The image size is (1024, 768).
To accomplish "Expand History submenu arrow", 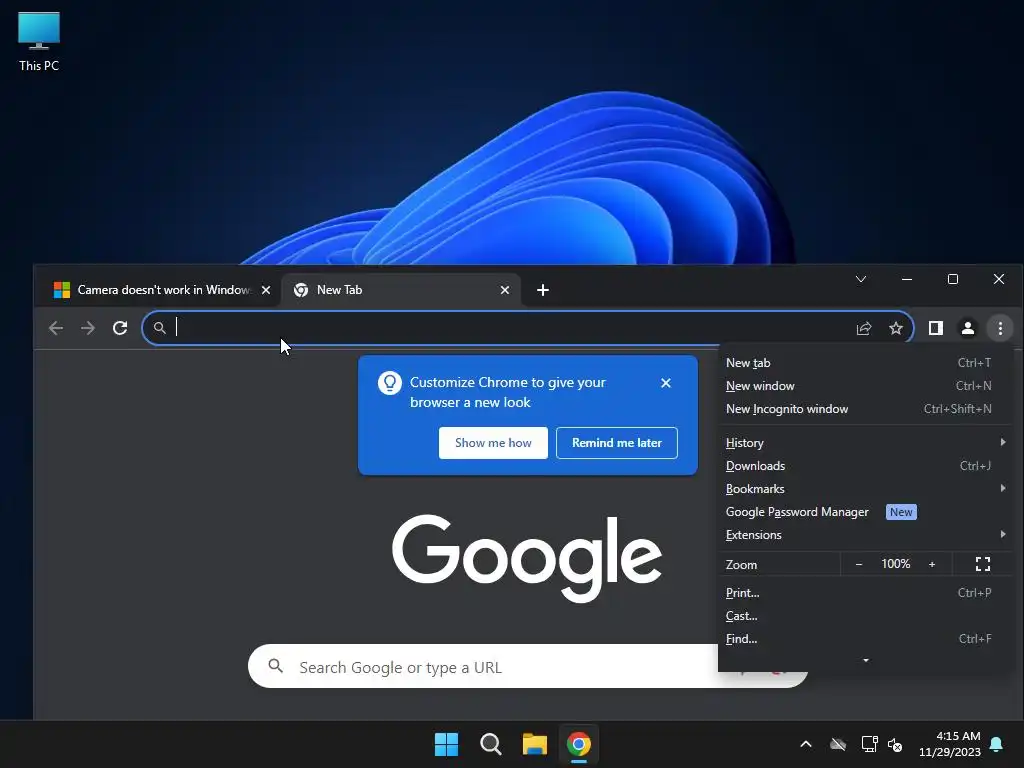I will click(x=1002, y=442).
